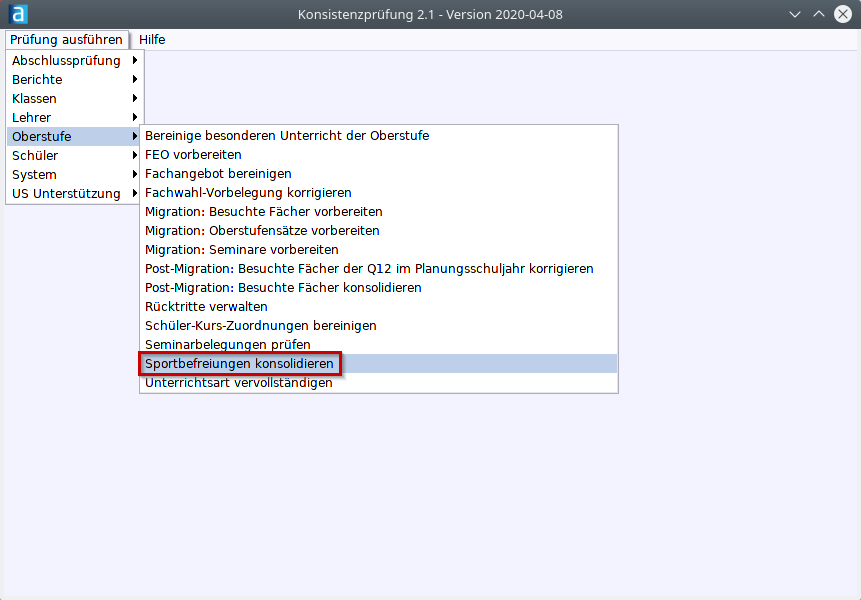Image resolution: width=861 pixels, height=600 pixels.
Task: Expand the Abschlussprüfung submenu
Action: click(74, 60)
